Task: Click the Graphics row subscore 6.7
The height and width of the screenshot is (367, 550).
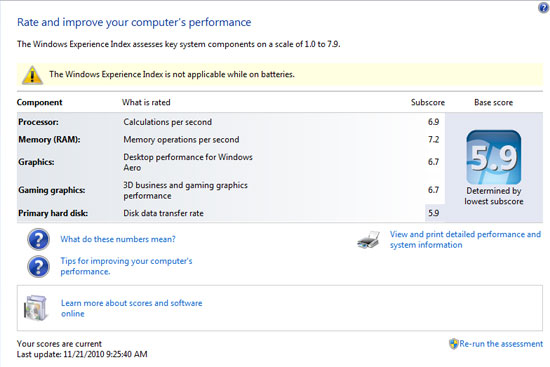Action: [433, 162]
